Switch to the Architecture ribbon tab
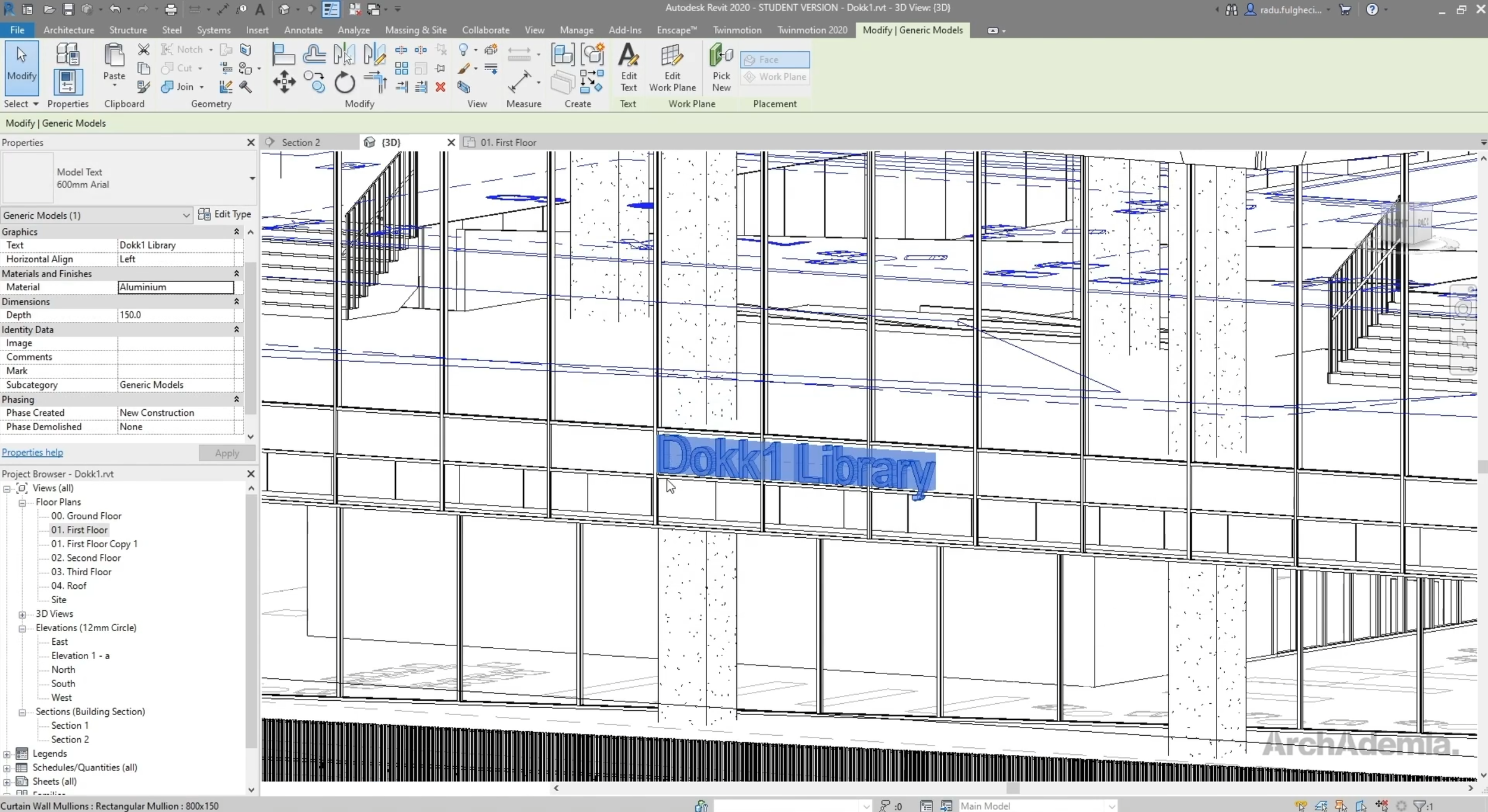The image size is (1488, 812). [68, 30]
